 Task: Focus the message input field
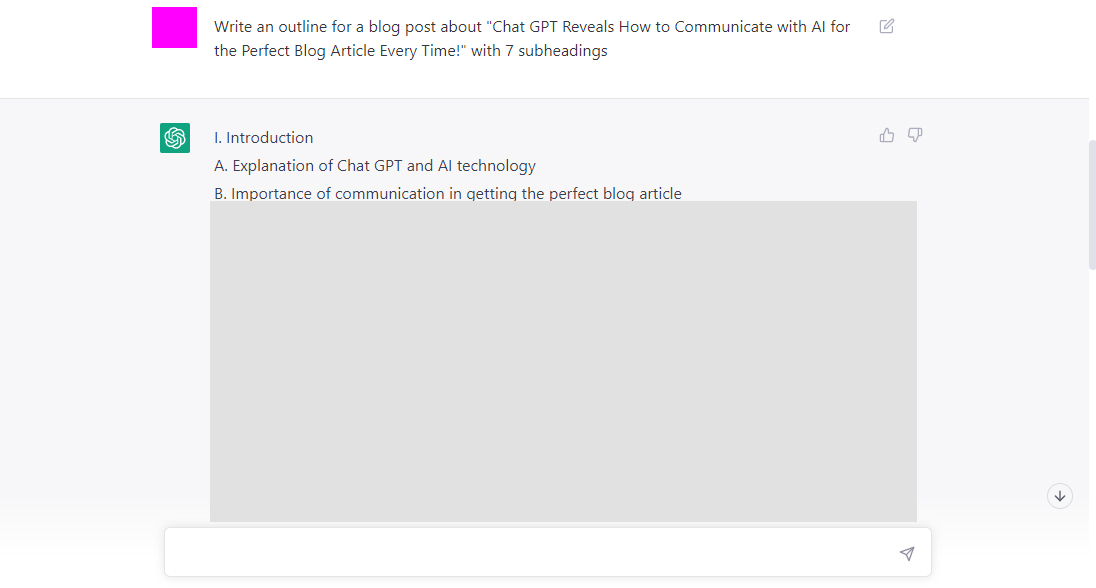pyautogui.click(x=530, y=553)
